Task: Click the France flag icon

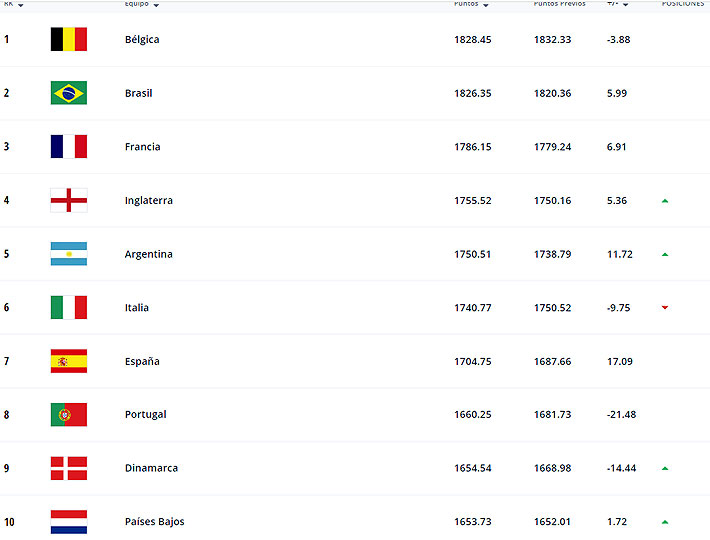Action: [x=68, y=146]
